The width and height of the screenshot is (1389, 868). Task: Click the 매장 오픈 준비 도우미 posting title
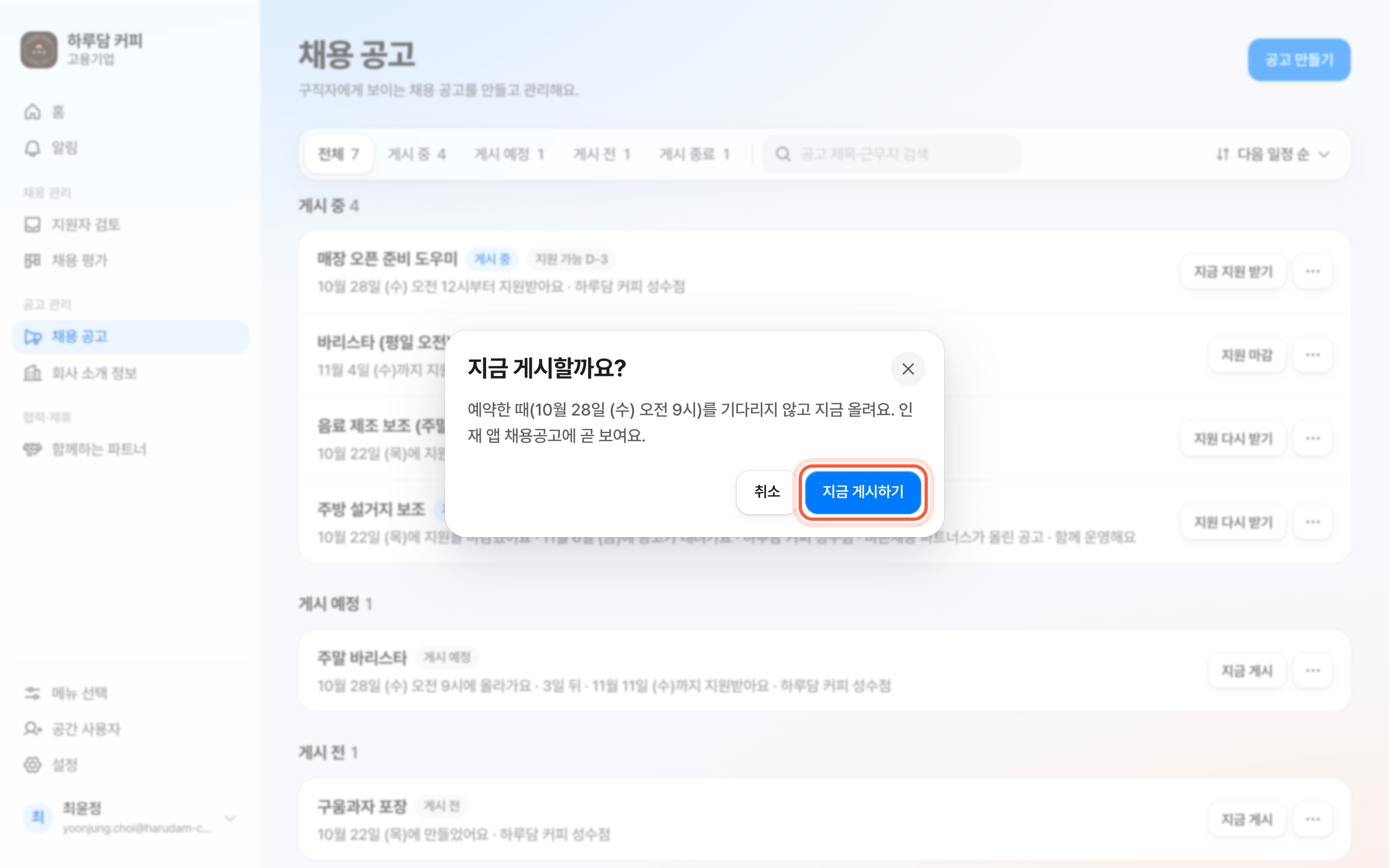coord(387,259)
